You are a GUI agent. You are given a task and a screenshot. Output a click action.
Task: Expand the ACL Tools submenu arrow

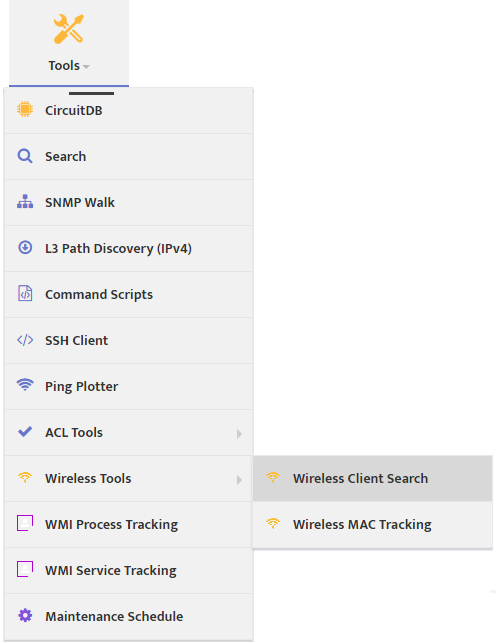point(239,434)
